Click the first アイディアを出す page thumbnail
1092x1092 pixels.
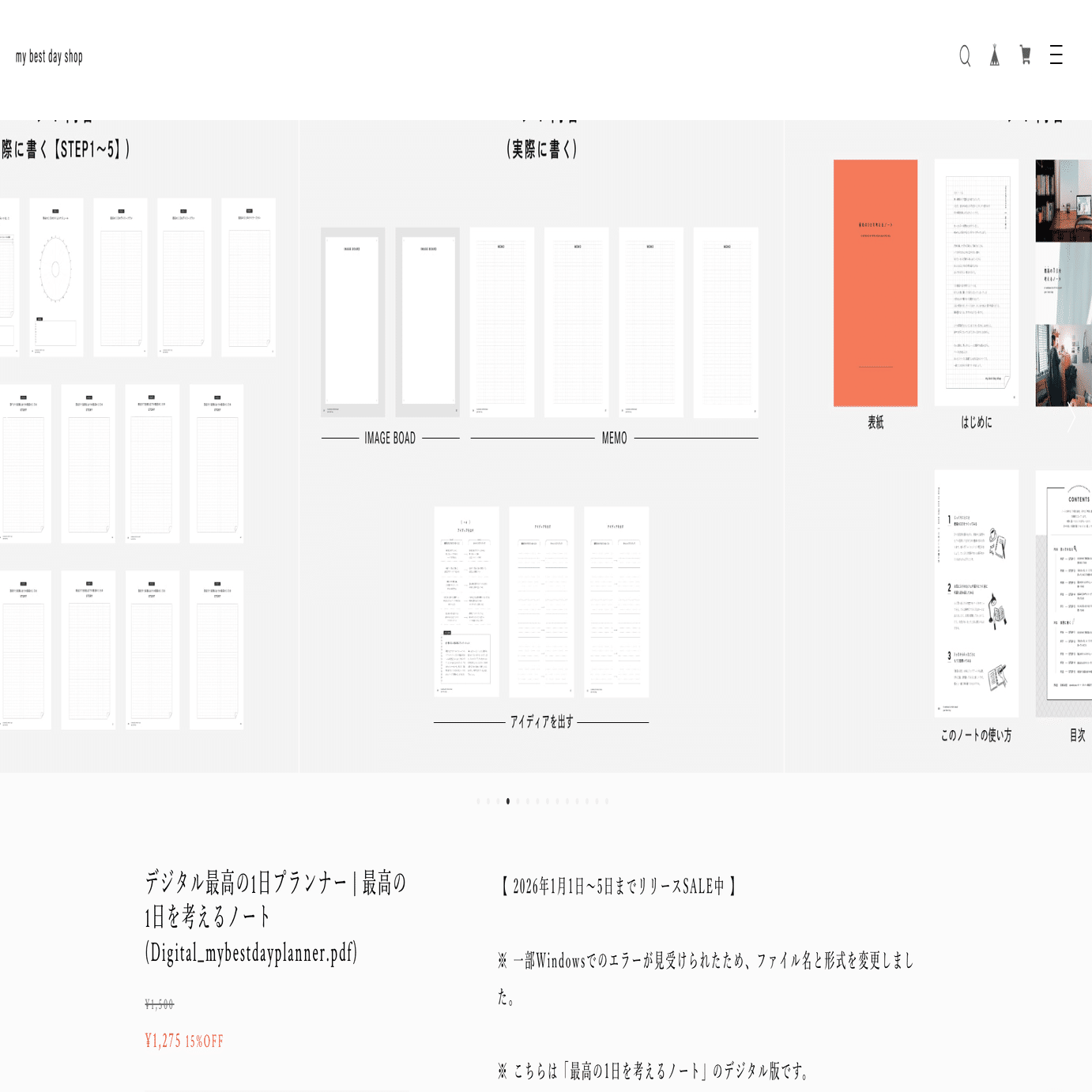click(x=467, y=602)
